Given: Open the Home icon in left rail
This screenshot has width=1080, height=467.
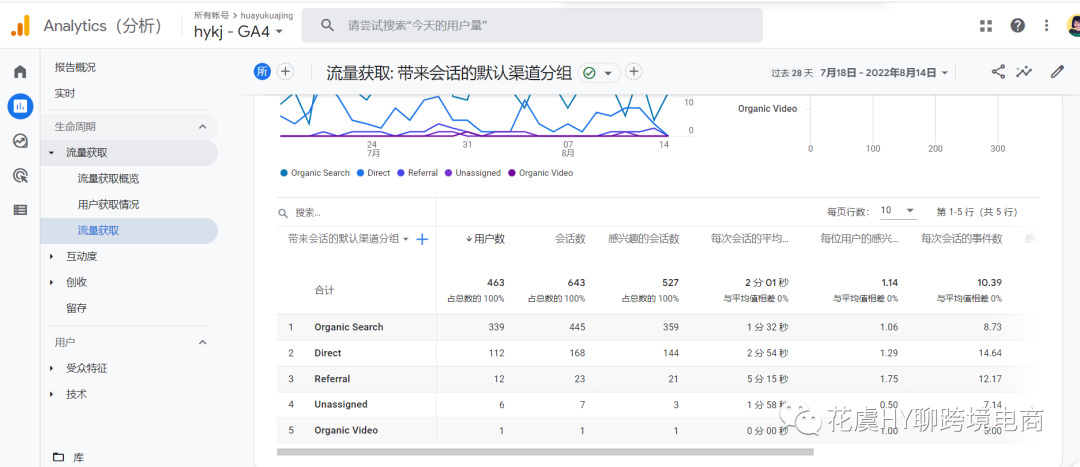Looking at the screenshot, I should 20,72.
